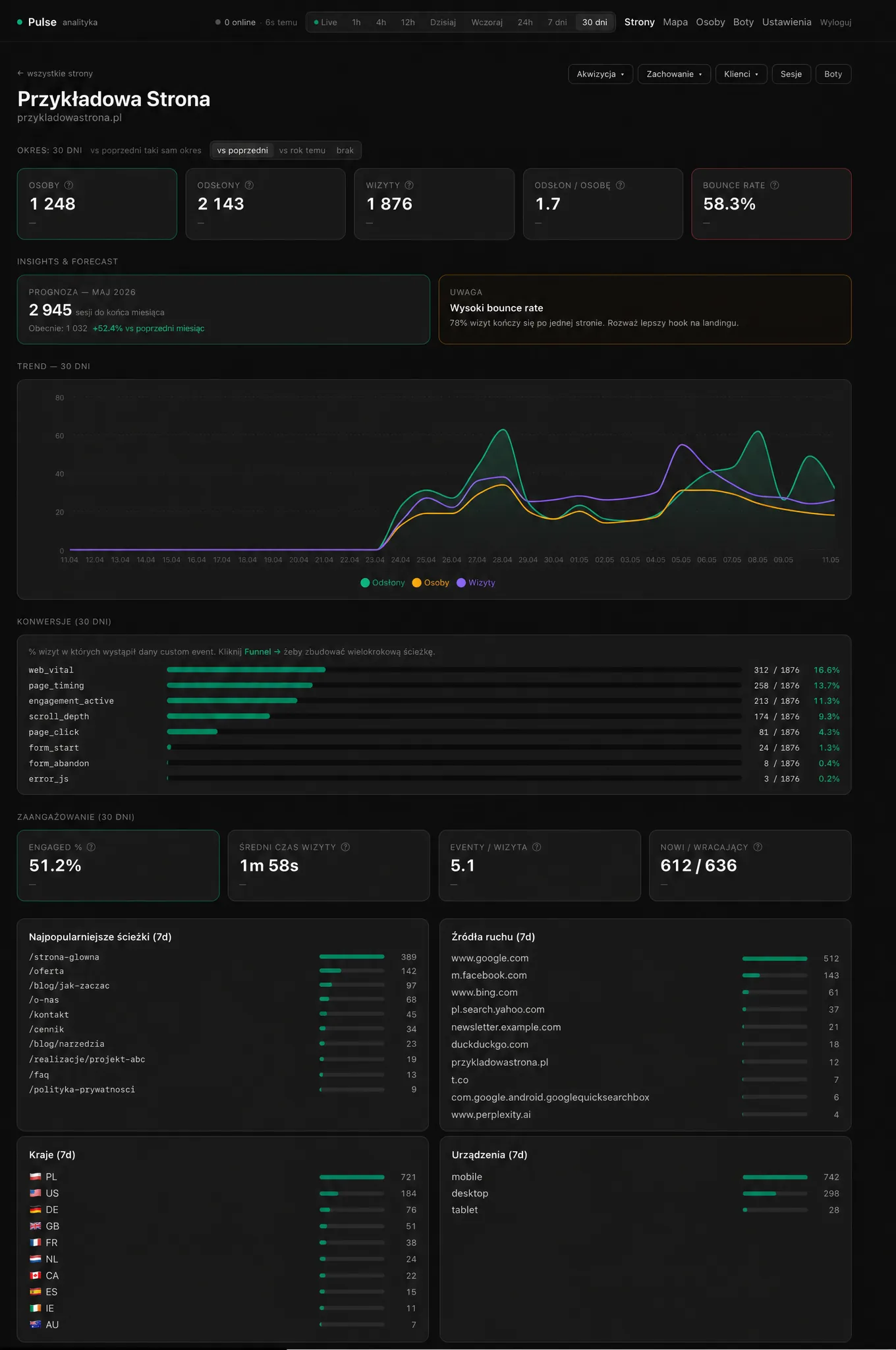Click the /blog/jak-zaczac path row
Viewport: 896px width, 1350px height.
(x=223, y=985)
